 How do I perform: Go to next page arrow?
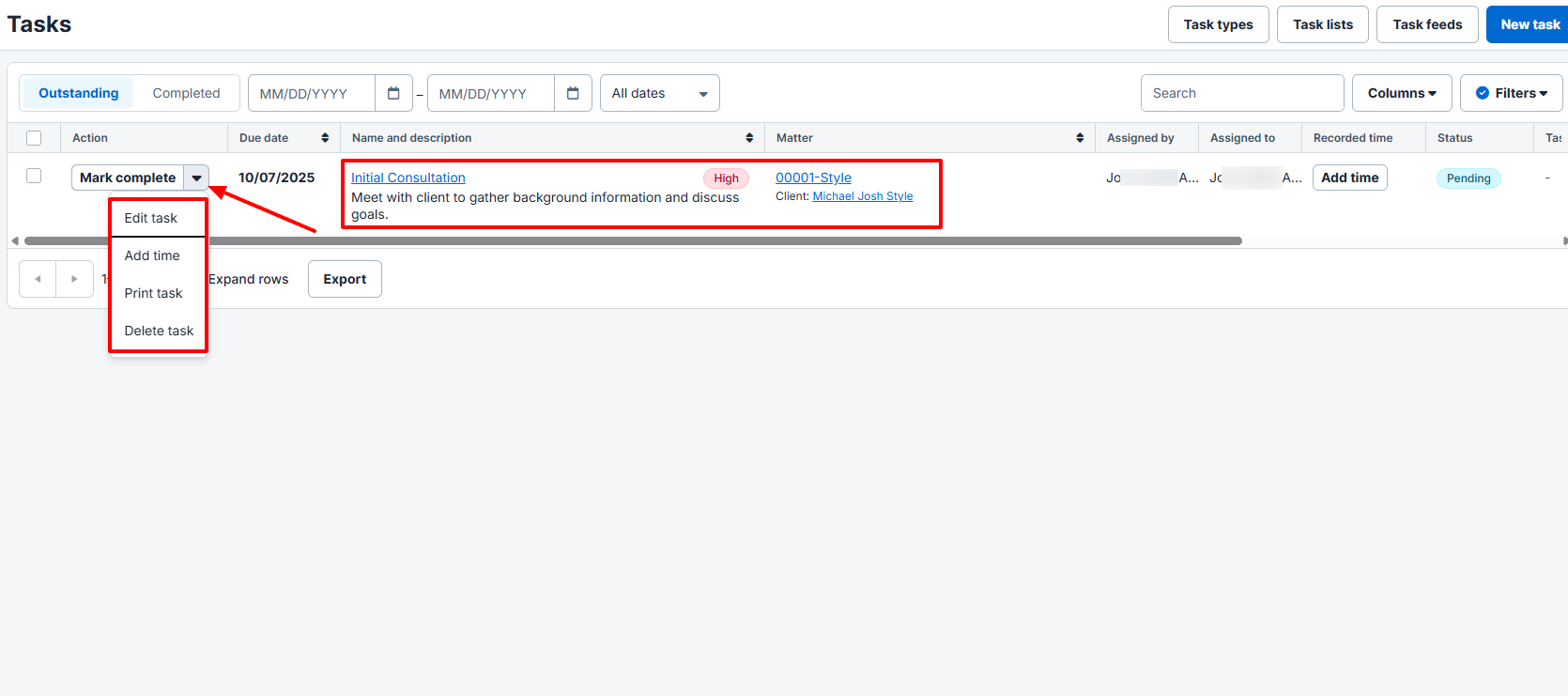tap(74, 279)
